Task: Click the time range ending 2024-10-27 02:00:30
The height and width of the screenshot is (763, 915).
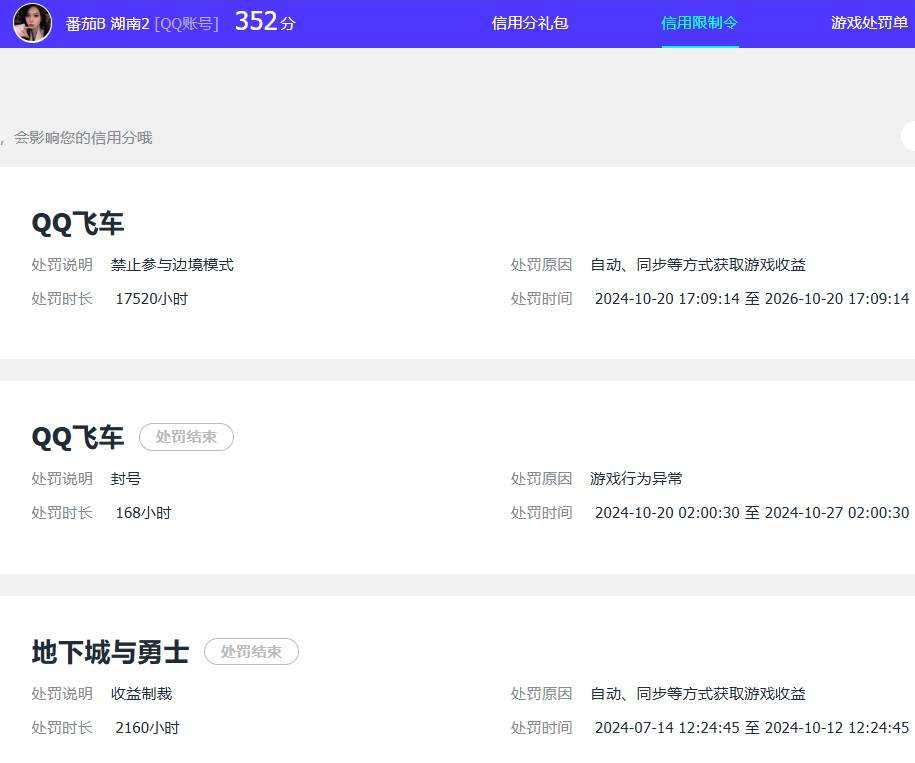Action: coord(752,513)
